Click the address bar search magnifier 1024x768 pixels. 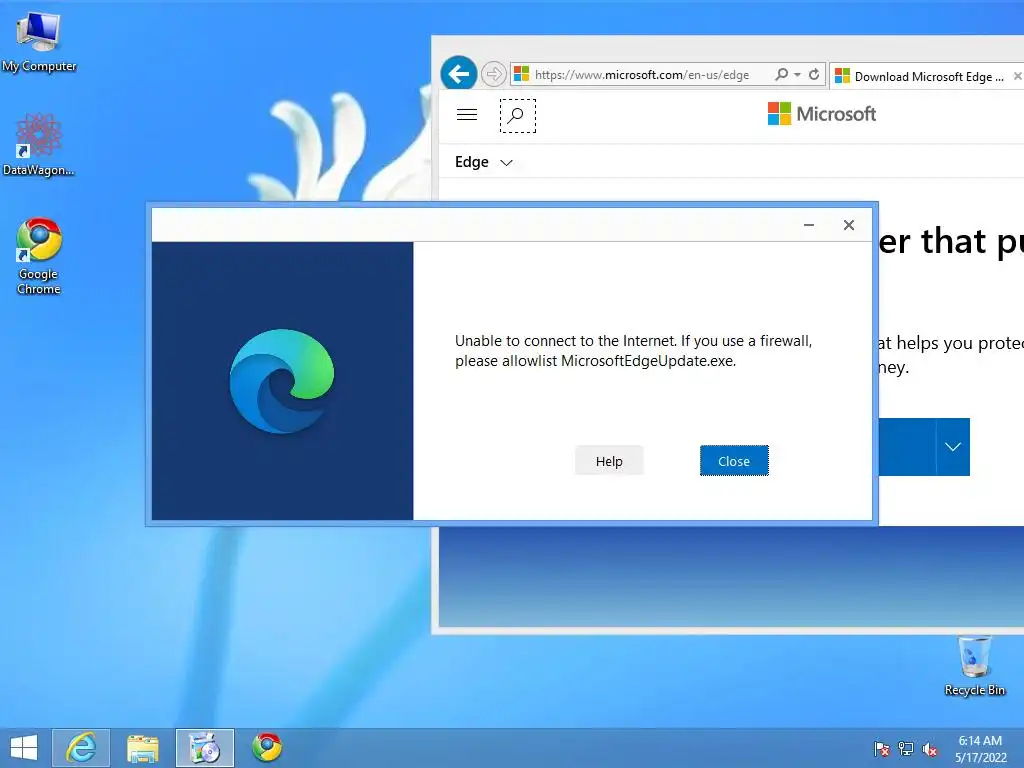click(x=781, y=74)
